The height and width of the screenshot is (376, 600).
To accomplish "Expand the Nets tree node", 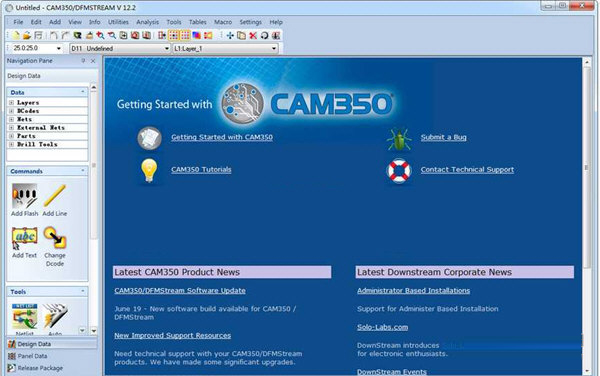I will tap(11, 119).
